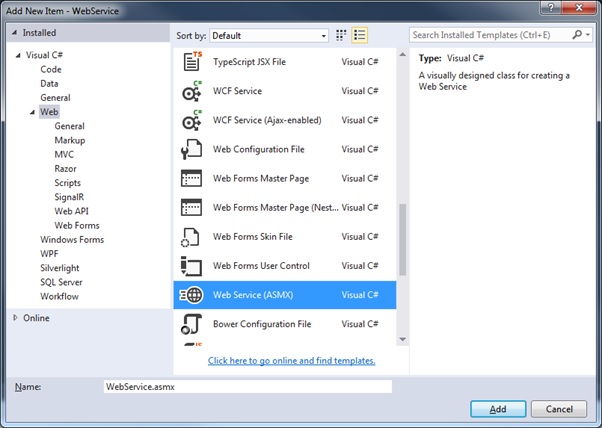Select General under Visual C#
Image resolution: width=602 pixels, height=428 pixels.
55,98
